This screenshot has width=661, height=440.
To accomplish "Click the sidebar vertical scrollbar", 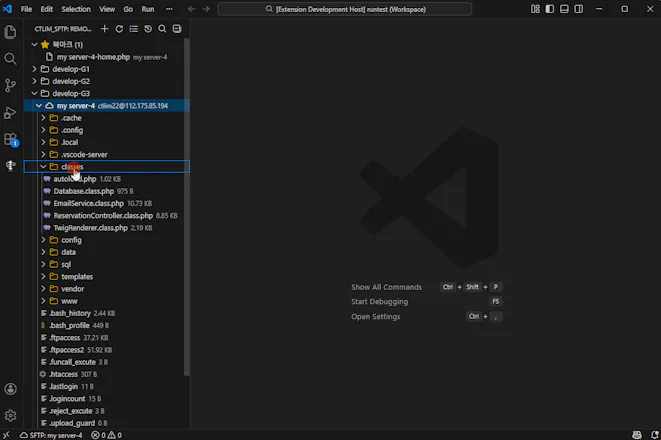I will (x=187, y=207).
